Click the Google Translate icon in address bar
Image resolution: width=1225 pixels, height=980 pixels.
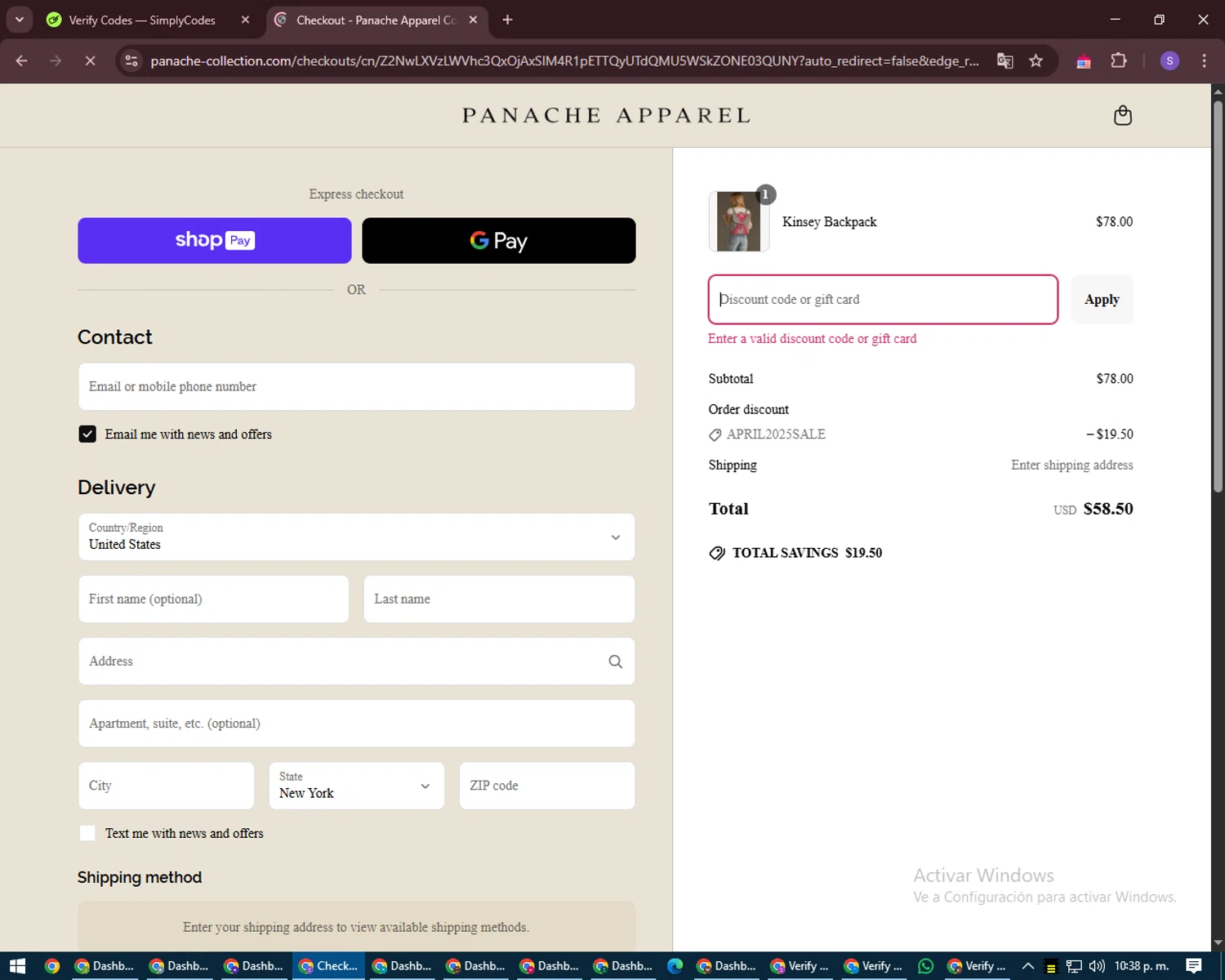click(x=1004, y=60)
